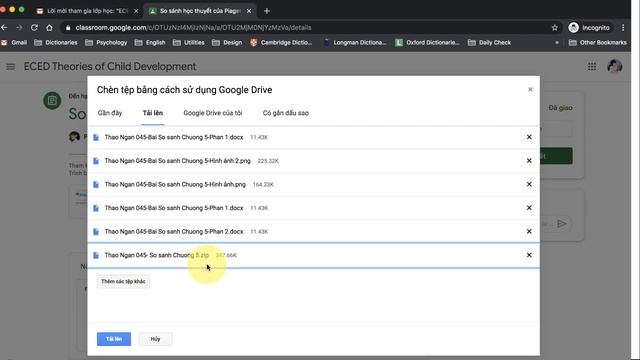
Task: Open the Gmail bookmark
Action: coord(14,42)
